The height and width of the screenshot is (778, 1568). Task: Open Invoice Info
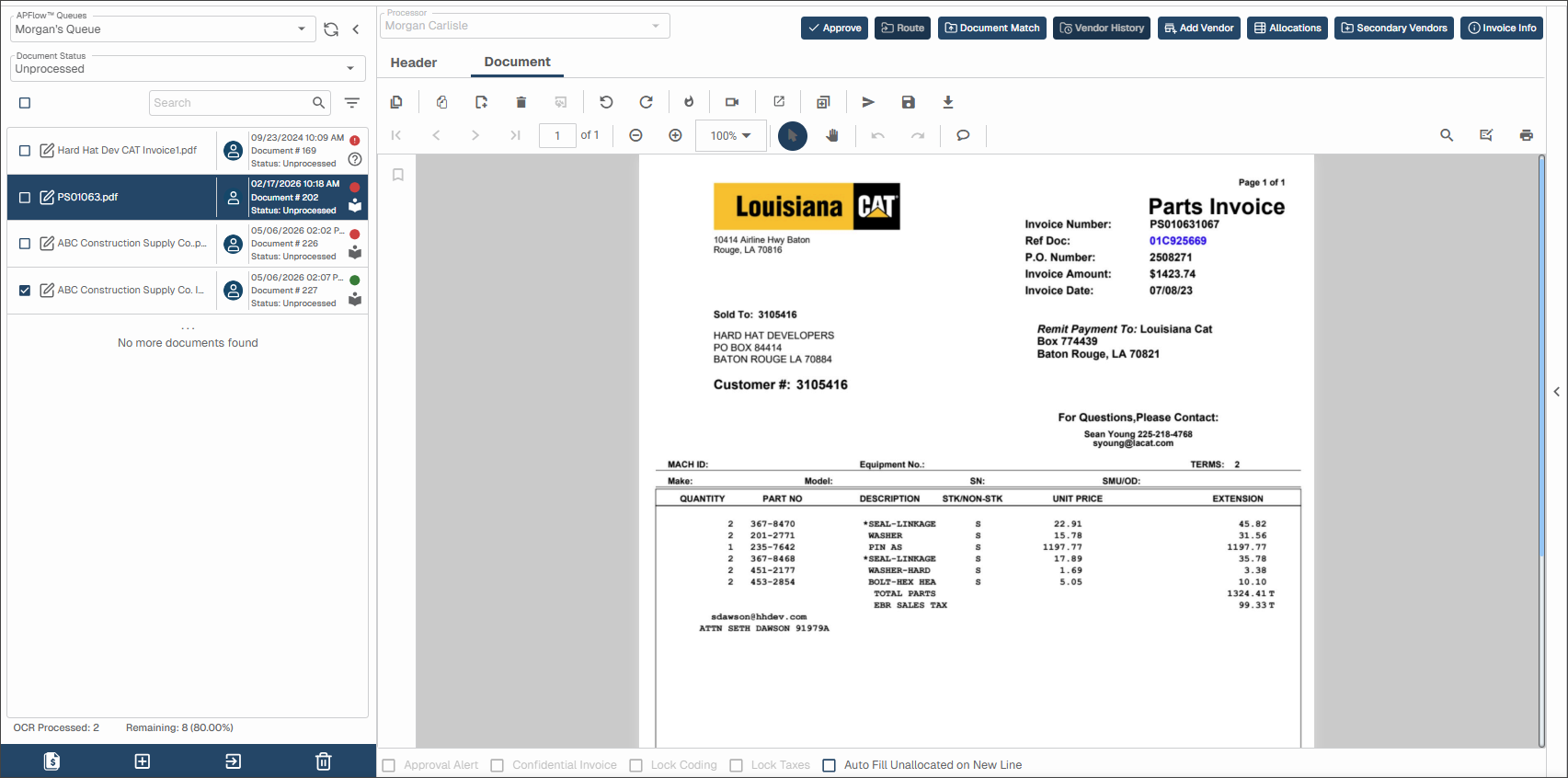1502,28
